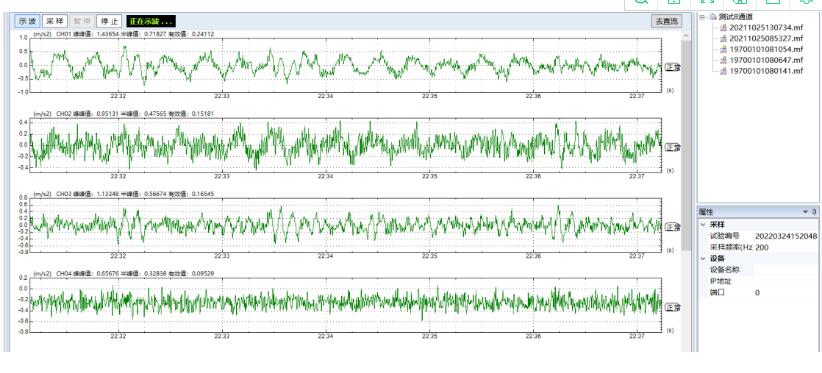Click the 示波 oscilloscope button
Viewport: 822px width, 373px height.
28,21
